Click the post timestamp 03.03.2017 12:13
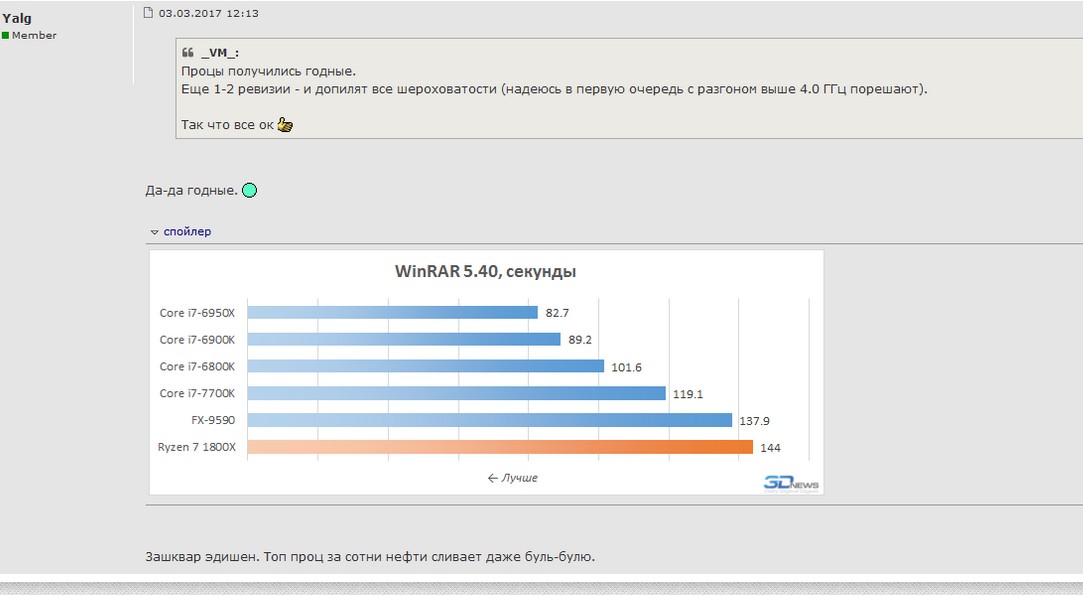Image resolution: width=1083 pixels, height=595 pixels. pyautogui.click(x=209, y=13)
